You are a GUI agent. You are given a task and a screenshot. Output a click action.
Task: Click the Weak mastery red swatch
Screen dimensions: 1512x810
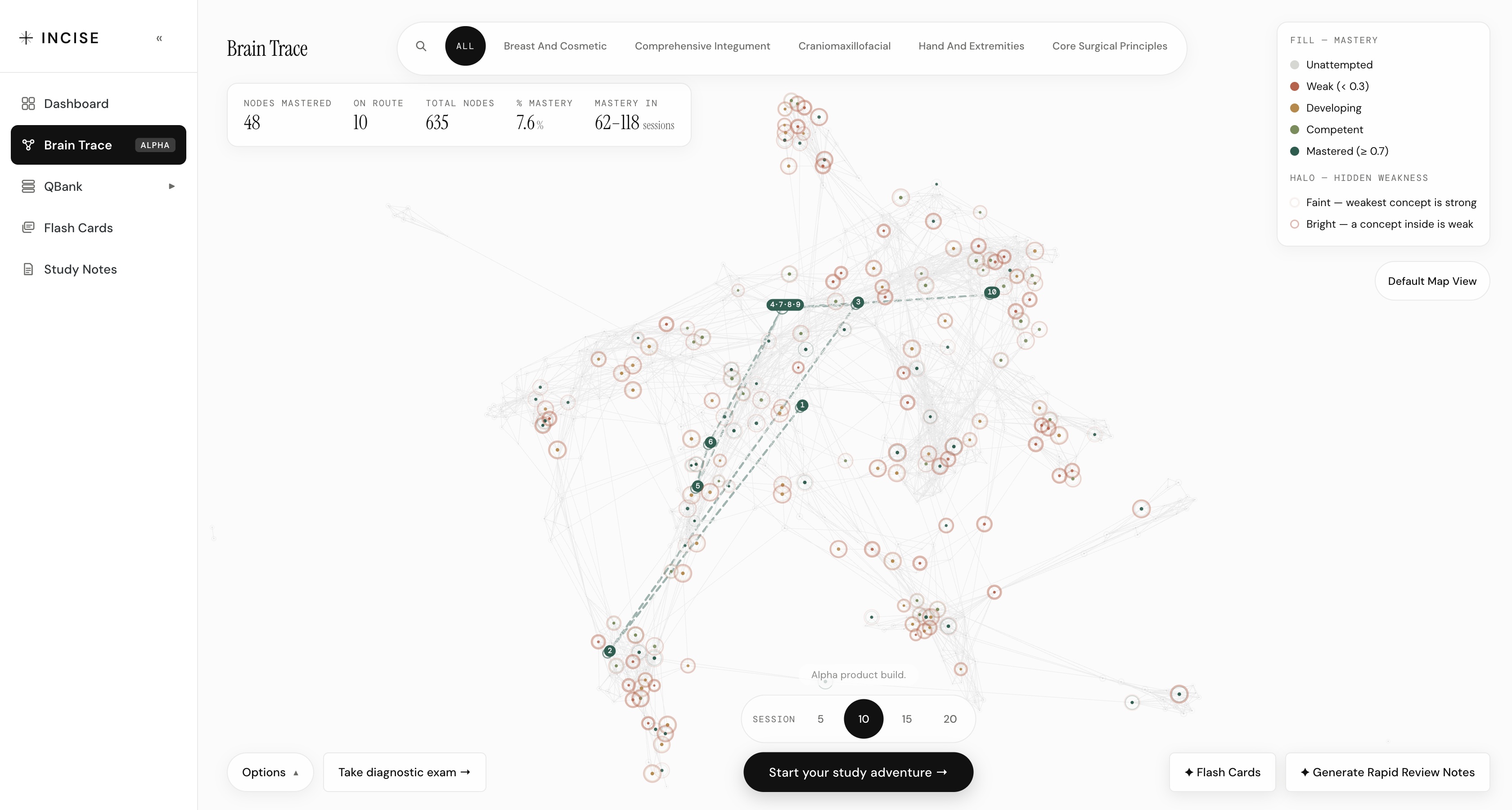(x=1295, y=86)
